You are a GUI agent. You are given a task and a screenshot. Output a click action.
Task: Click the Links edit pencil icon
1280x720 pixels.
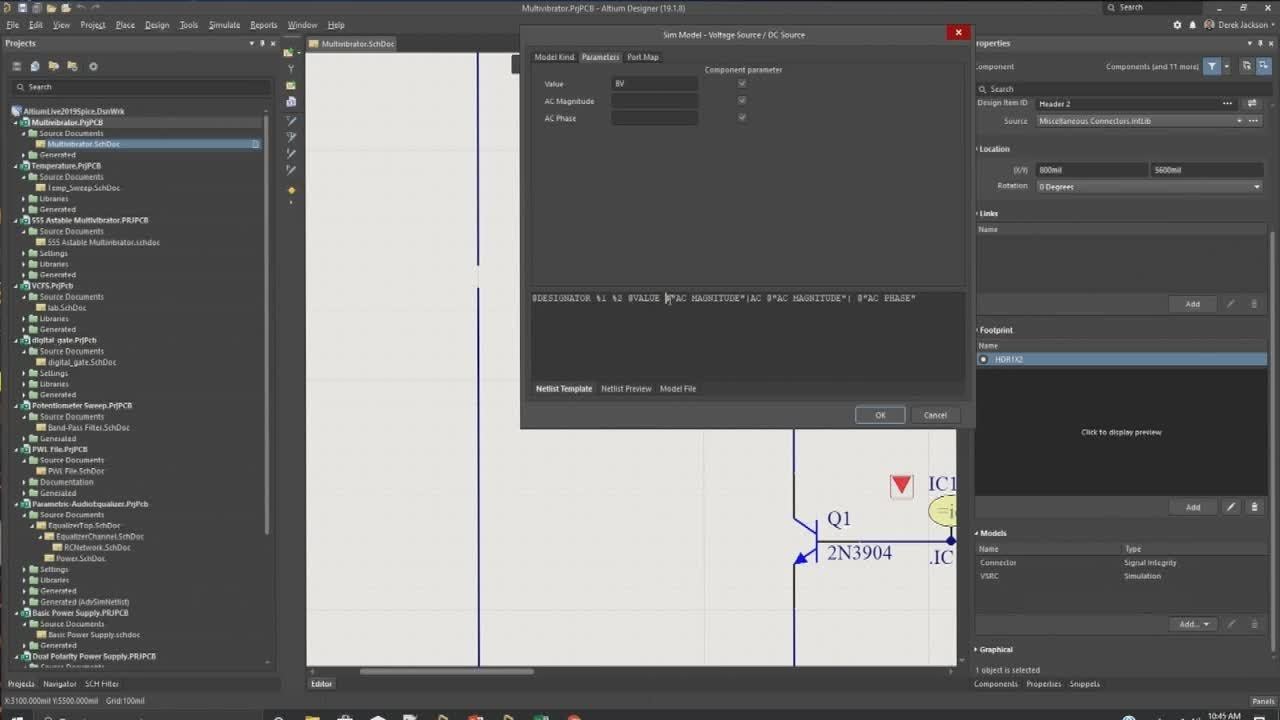tap(1231, 304)
